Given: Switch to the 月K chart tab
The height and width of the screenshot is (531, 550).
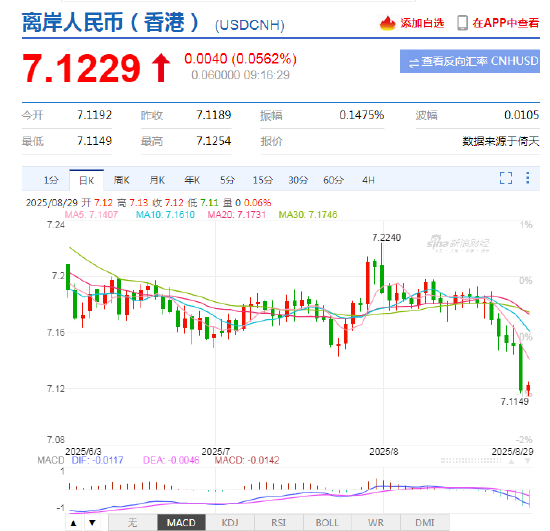Looking at the screenshot, I should click(x=157, y=180).
